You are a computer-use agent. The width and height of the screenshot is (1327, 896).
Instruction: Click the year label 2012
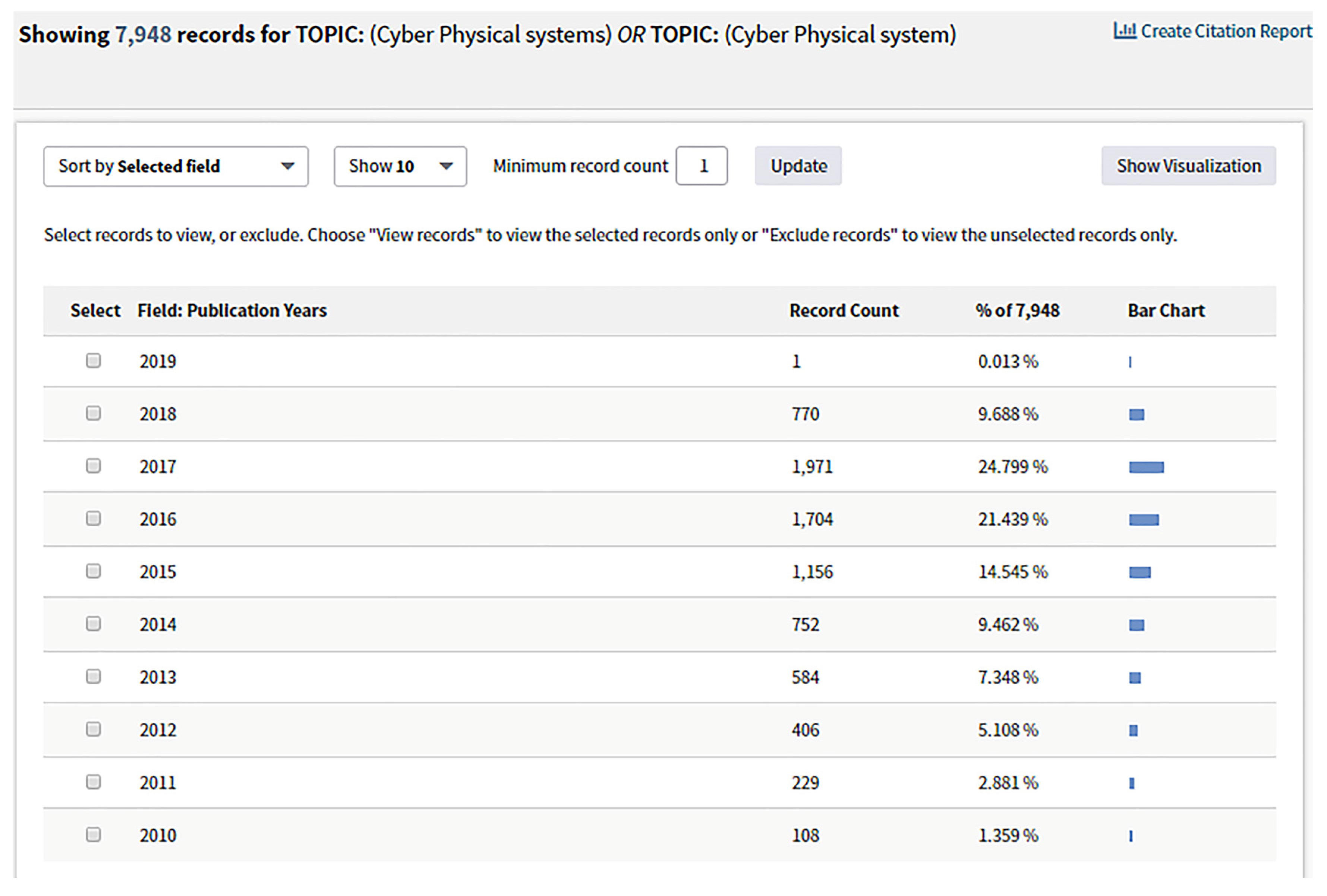click(x=158, y=730)
